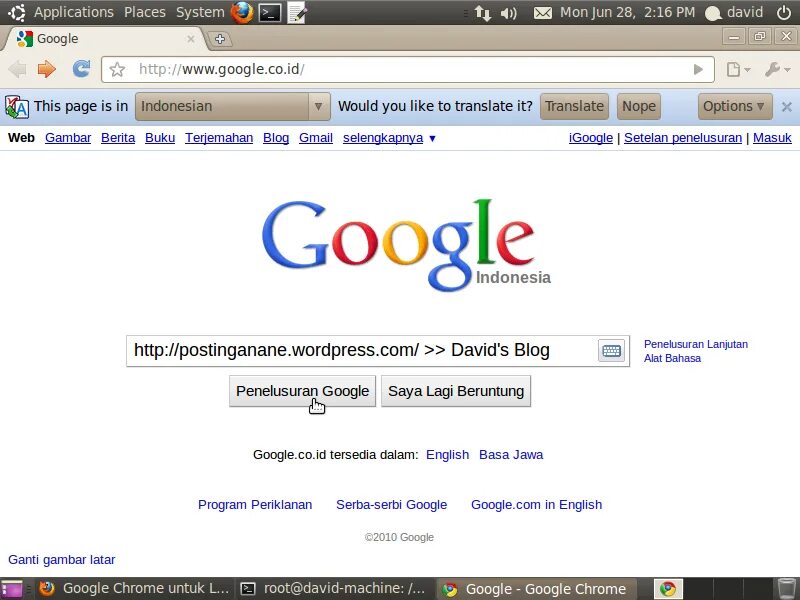Click the Translate button
The image size is (800, 600).
[x=574, y=106]
